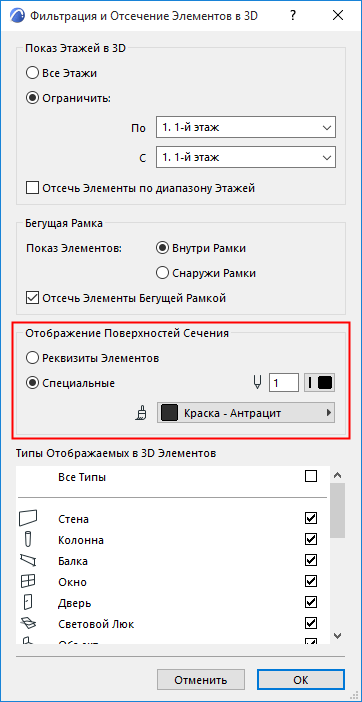Select the Все Этажи radio button

coord(32,73)
